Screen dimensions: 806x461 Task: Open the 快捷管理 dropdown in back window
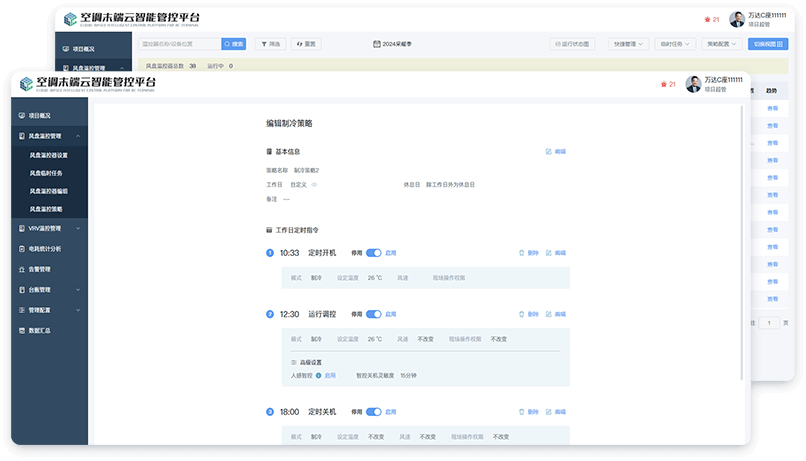click(628, 44)
